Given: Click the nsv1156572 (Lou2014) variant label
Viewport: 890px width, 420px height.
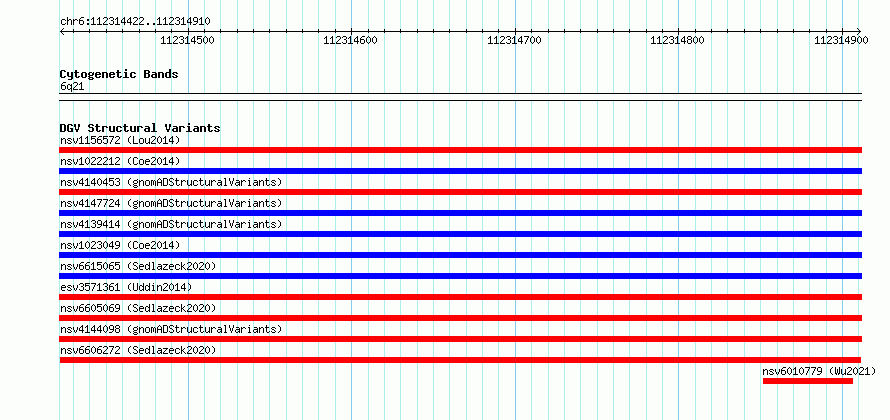Looking at the screenshot, I should pos(120,140).
